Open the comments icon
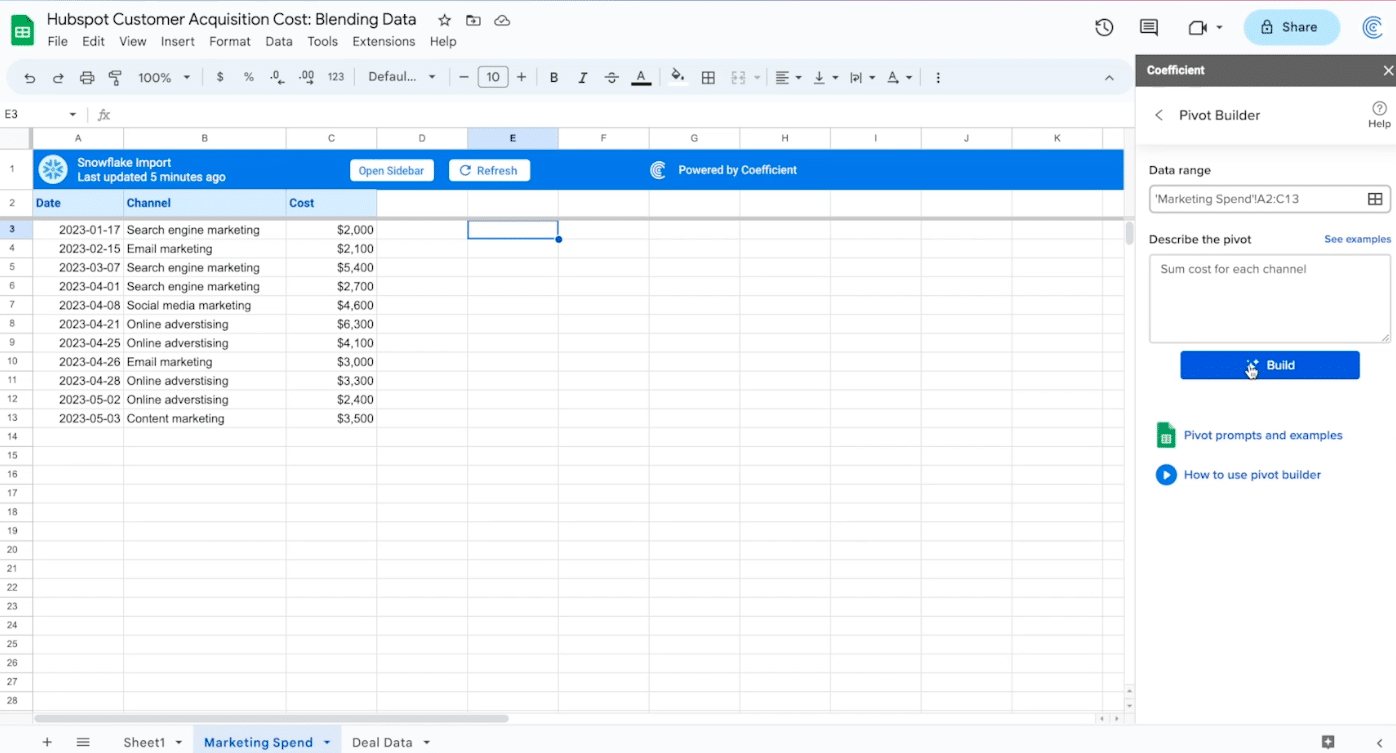Screen dimensions: 1396x753 coord(1149,28)
